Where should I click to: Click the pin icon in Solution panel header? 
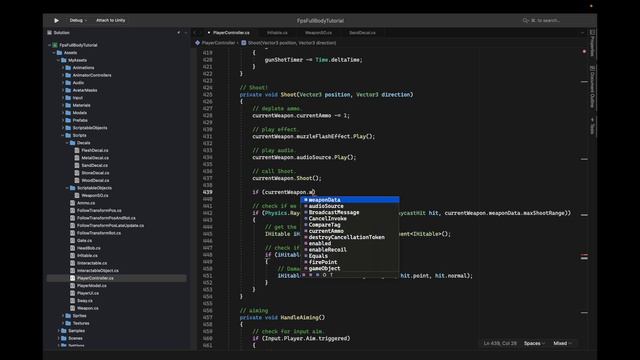(x=178, y=33)
